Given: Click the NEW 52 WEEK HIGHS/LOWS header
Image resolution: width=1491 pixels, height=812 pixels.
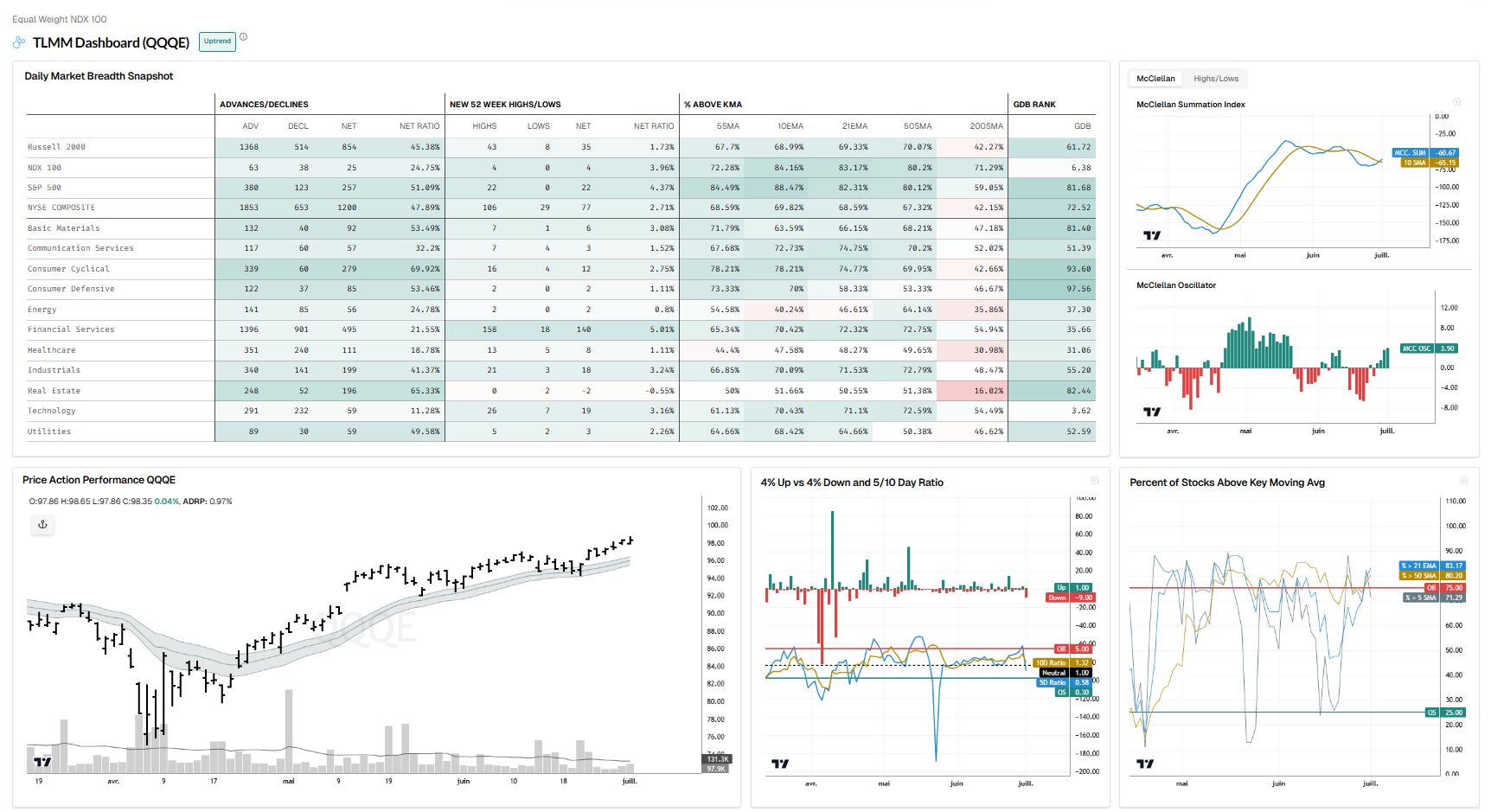Looking at the screenshot, I should click(505, 105).
